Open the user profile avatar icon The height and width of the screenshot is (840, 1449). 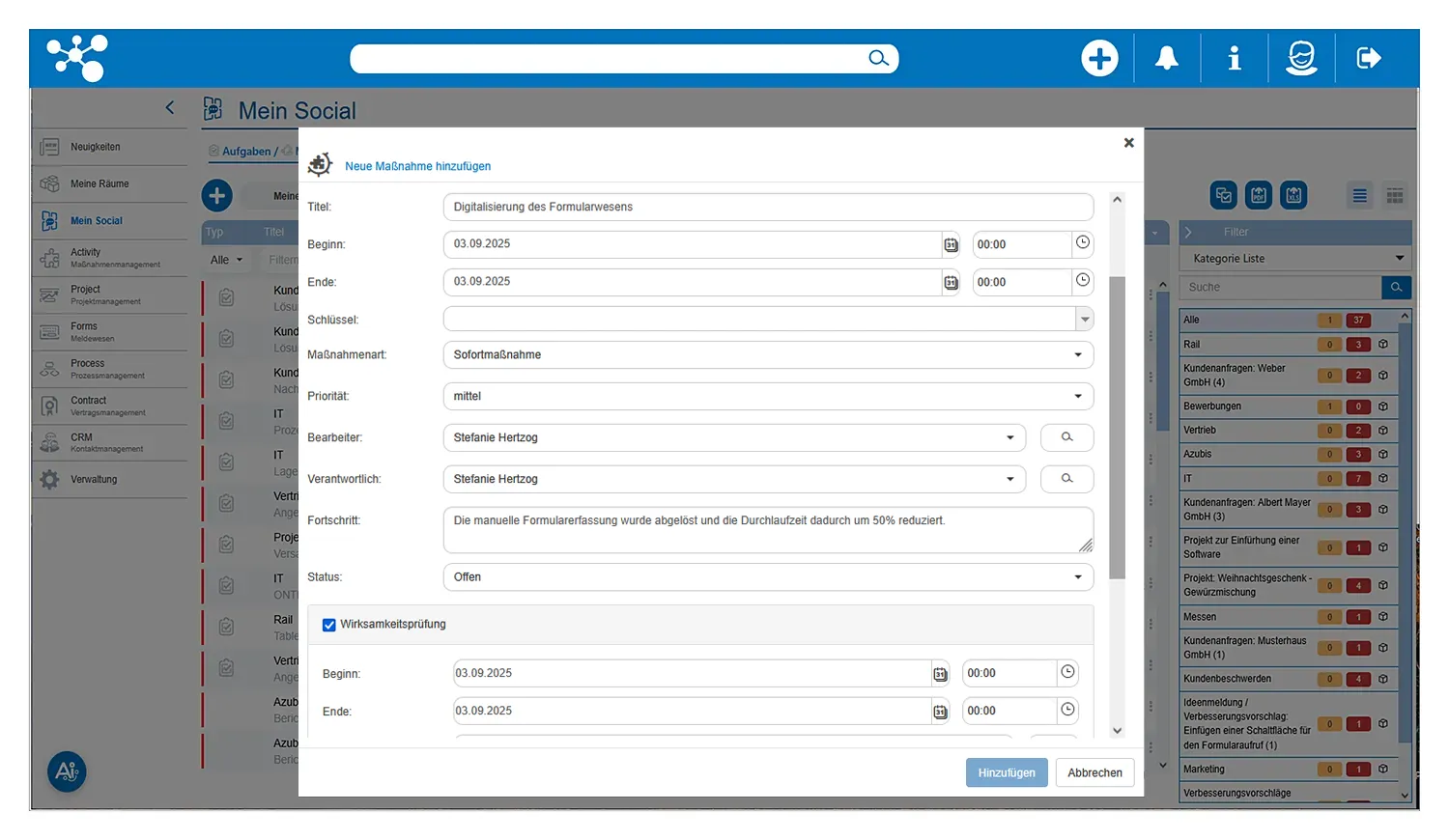[x=1301, y=59]
